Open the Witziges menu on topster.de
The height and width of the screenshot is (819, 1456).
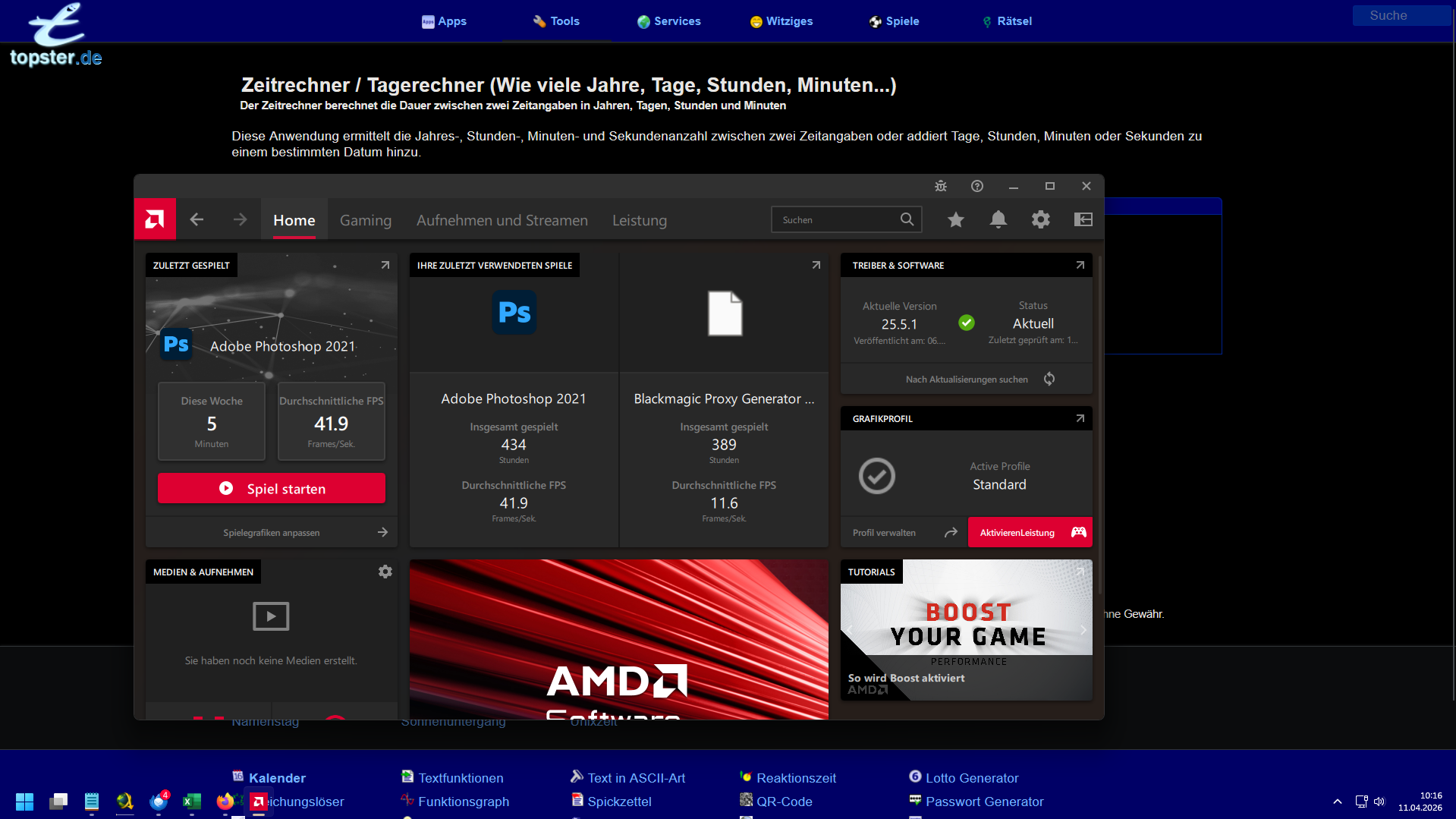pos(781,21)
